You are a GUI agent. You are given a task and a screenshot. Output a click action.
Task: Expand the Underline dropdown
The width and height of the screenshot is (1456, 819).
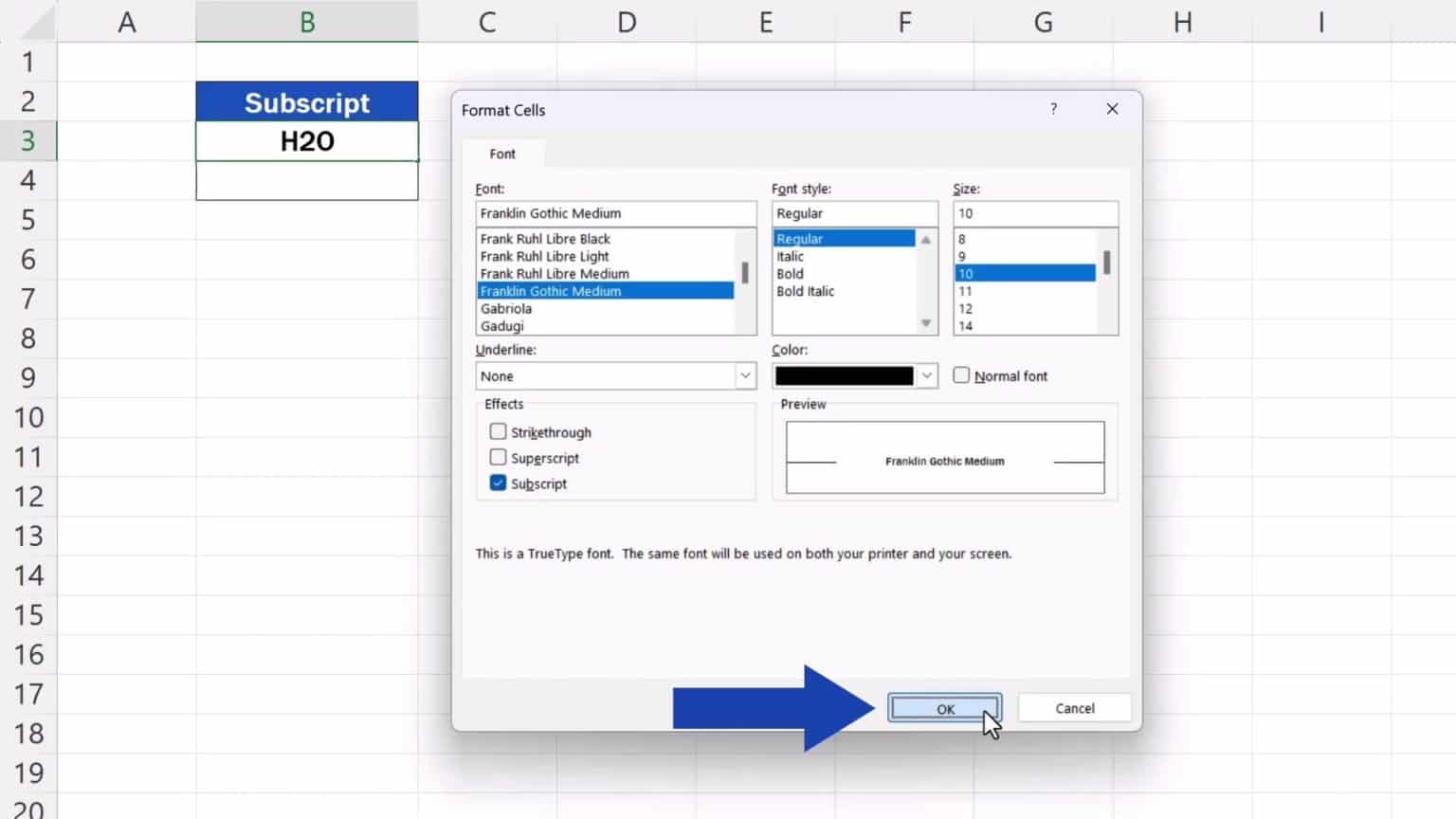[x=745, y=376]
